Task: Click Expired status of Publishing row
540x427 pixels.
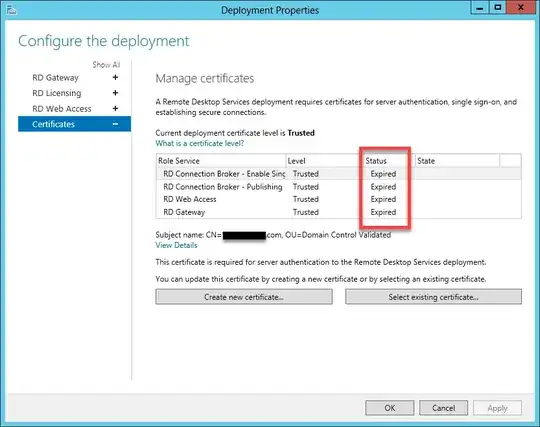Action: point(383,187)
